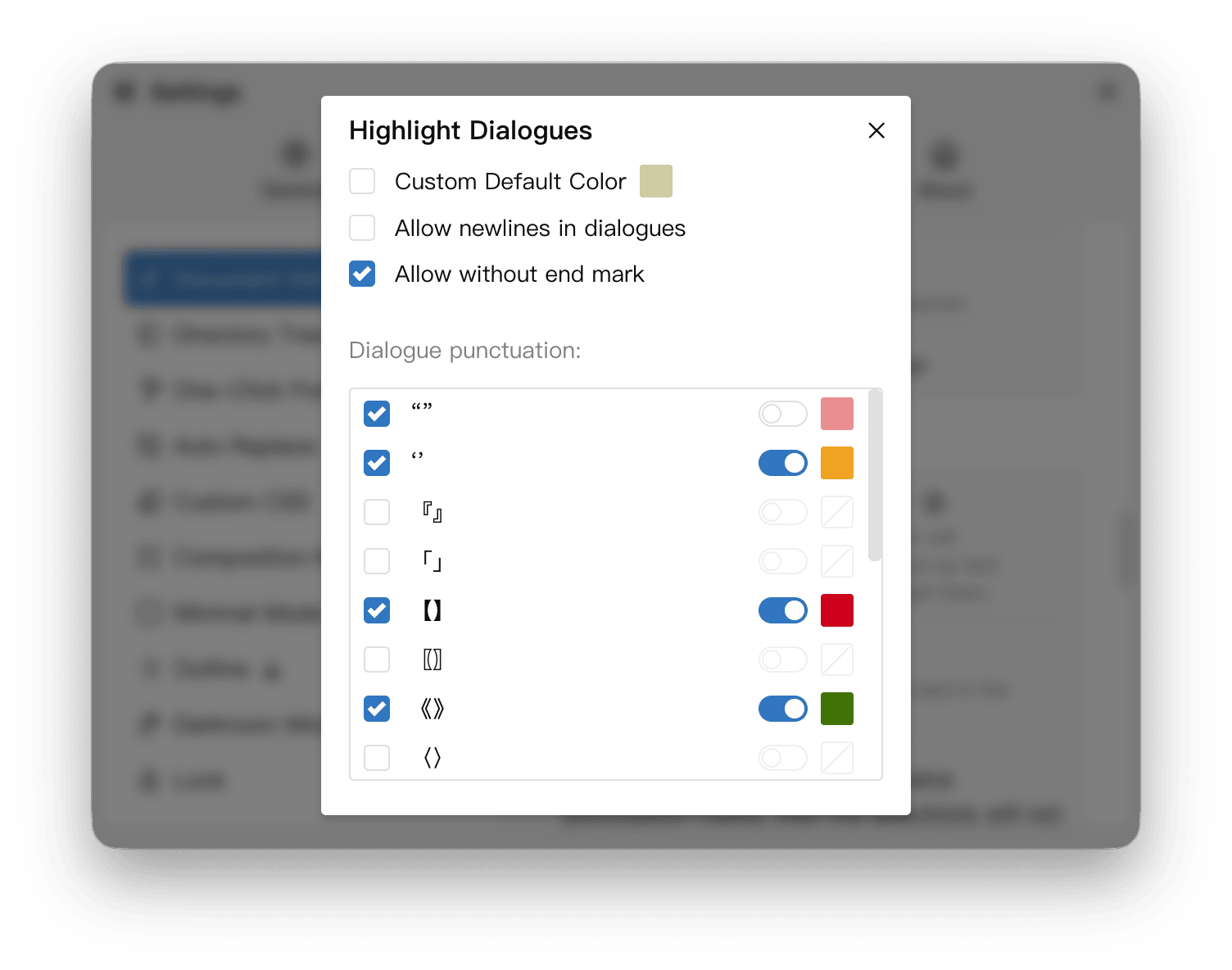Close the Highlight Dialogues dialog

[x=876, y=131]
